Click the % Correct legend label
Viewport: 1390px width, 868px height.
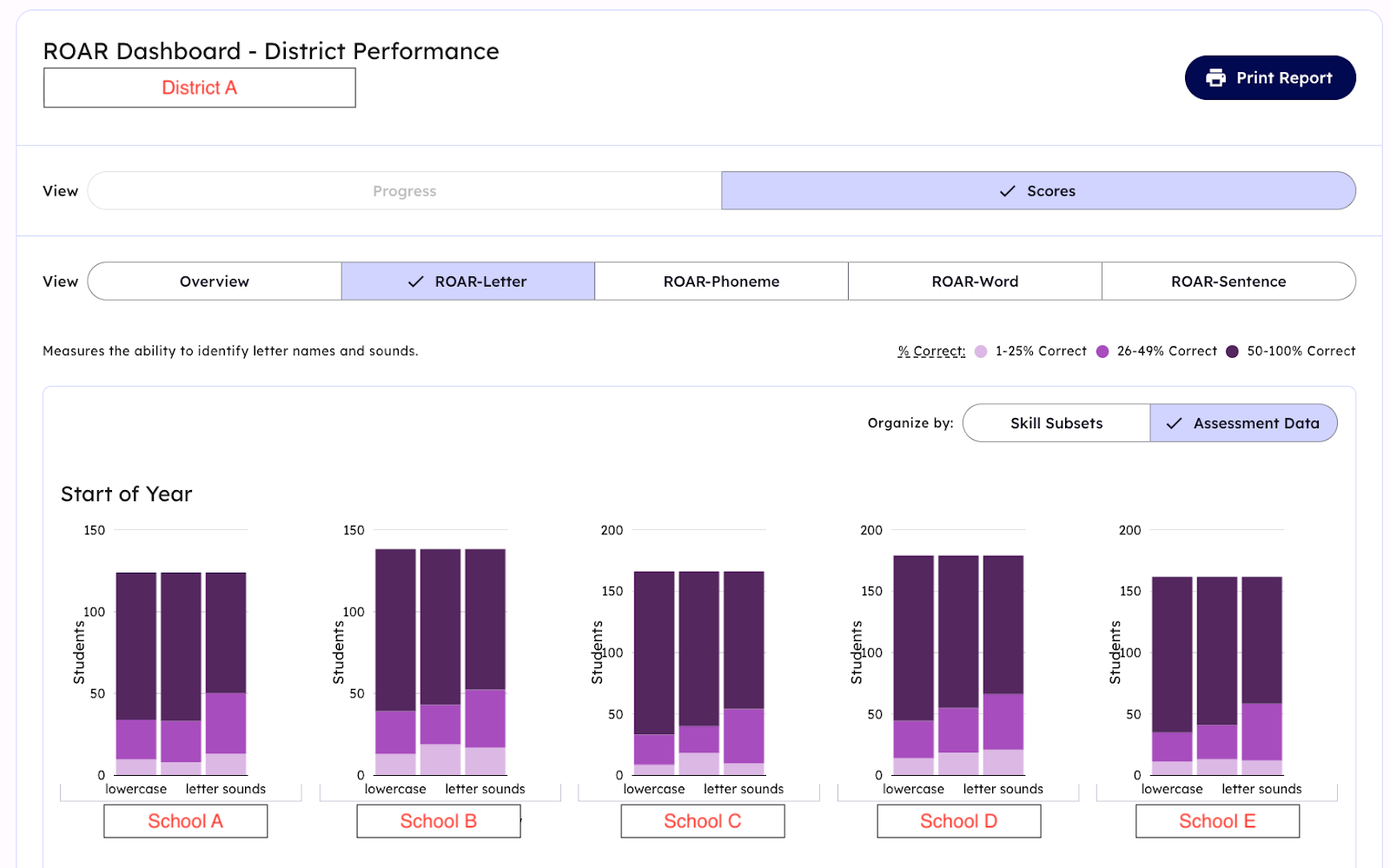pyautogui.click(x=931, y=352)
